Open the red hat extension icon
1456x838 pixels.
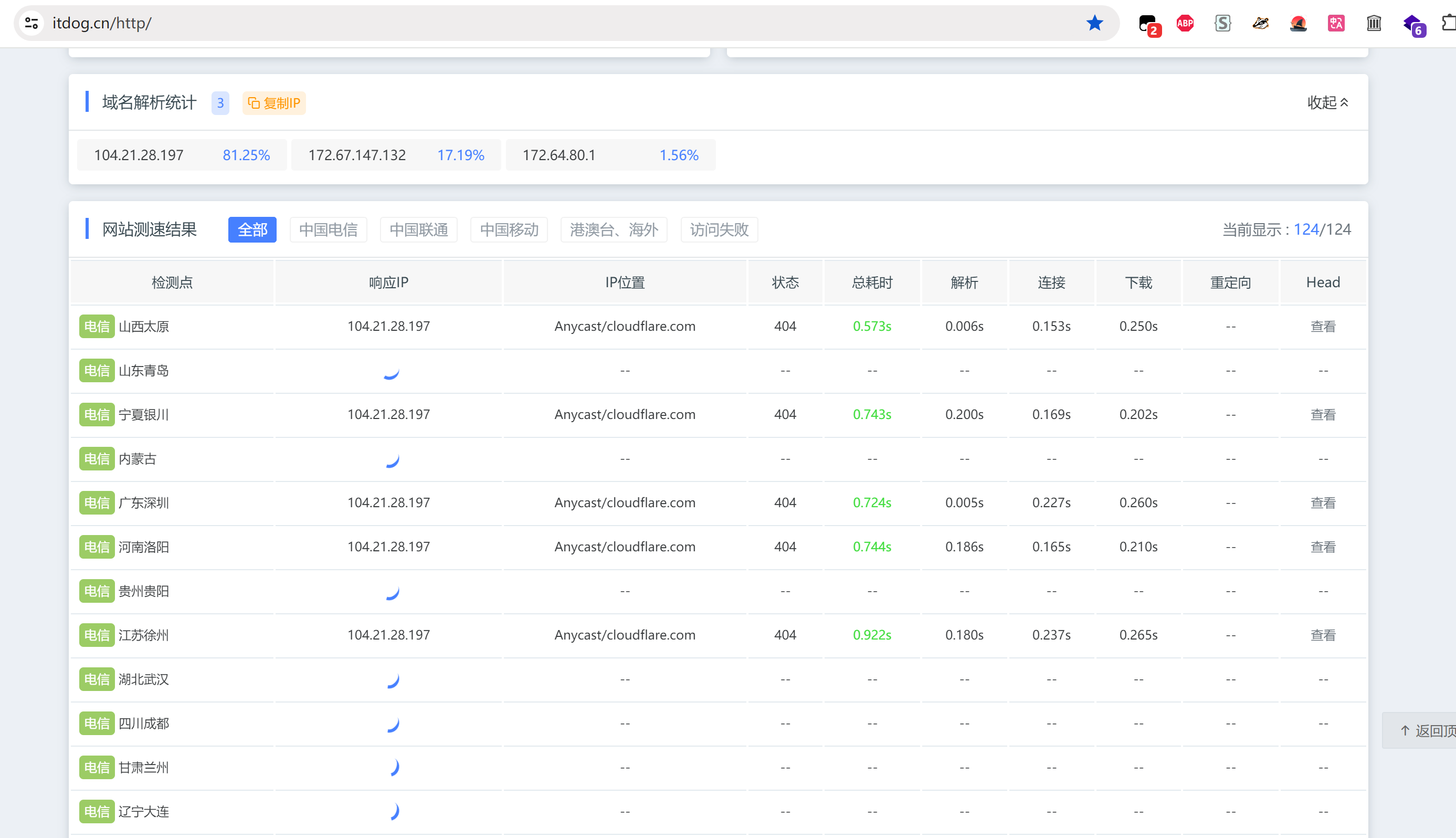coord(1299,23)
